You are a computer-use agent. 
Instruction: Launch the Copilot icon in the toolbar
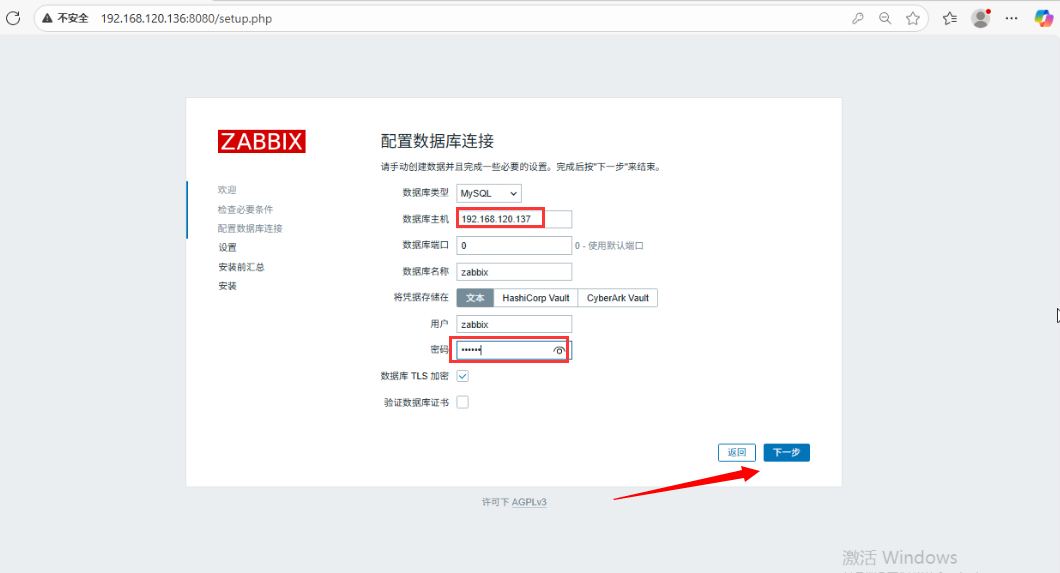[x=1044, y=18]
